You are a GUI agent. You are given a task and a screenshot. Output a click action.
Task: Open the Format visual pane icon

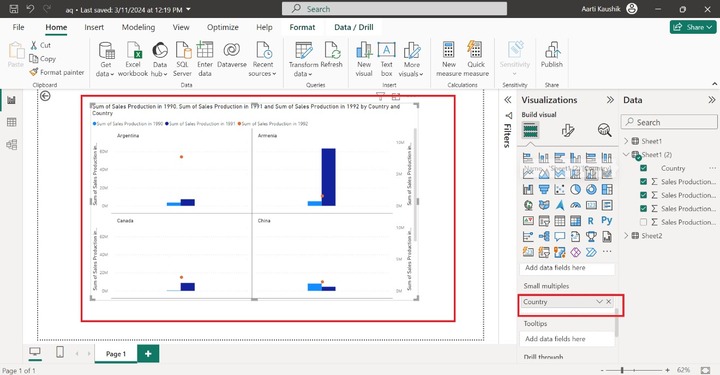click(x=568, y=130)
